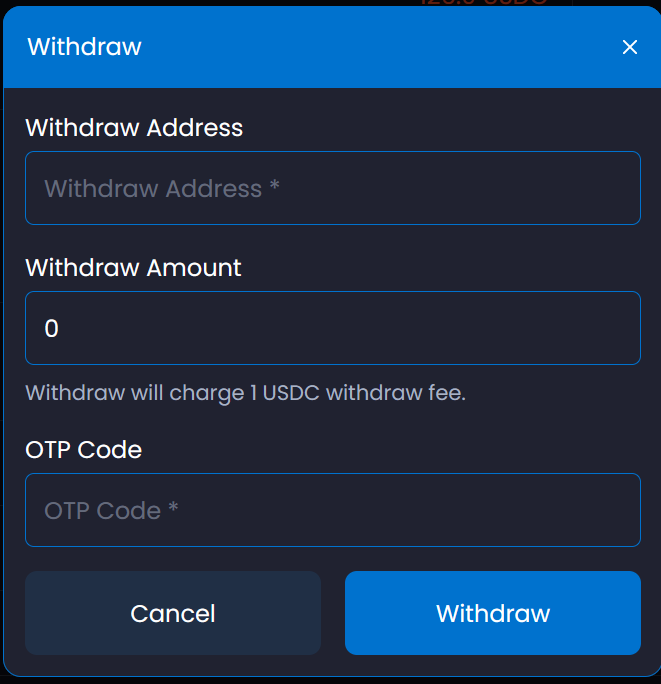Click the 1 USDC withdraw fee notice
Image resolution: width=661 pixels, height=684 pixels.
(x=245, y=393)
